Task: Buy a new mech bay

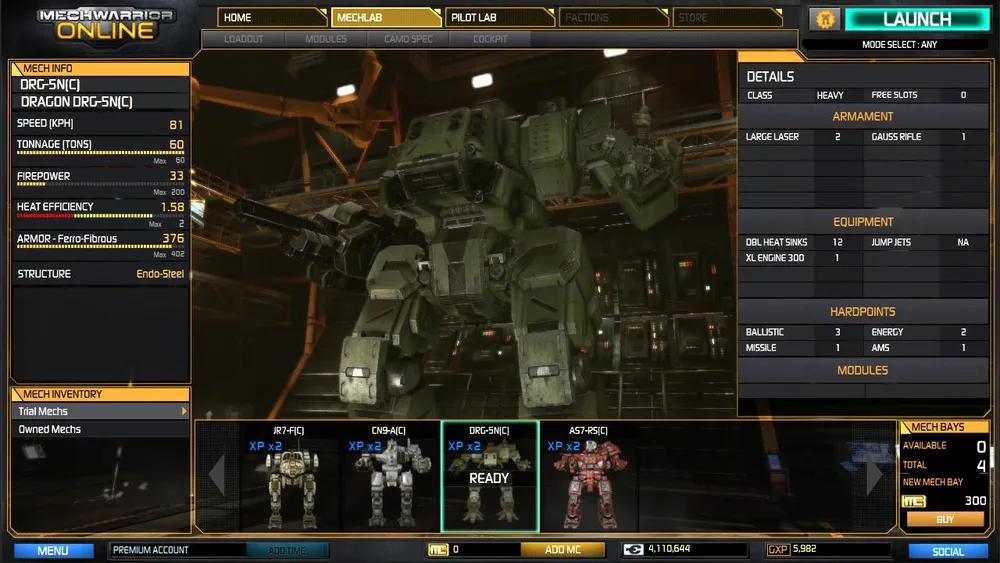Action: click(x=943, y=520)
